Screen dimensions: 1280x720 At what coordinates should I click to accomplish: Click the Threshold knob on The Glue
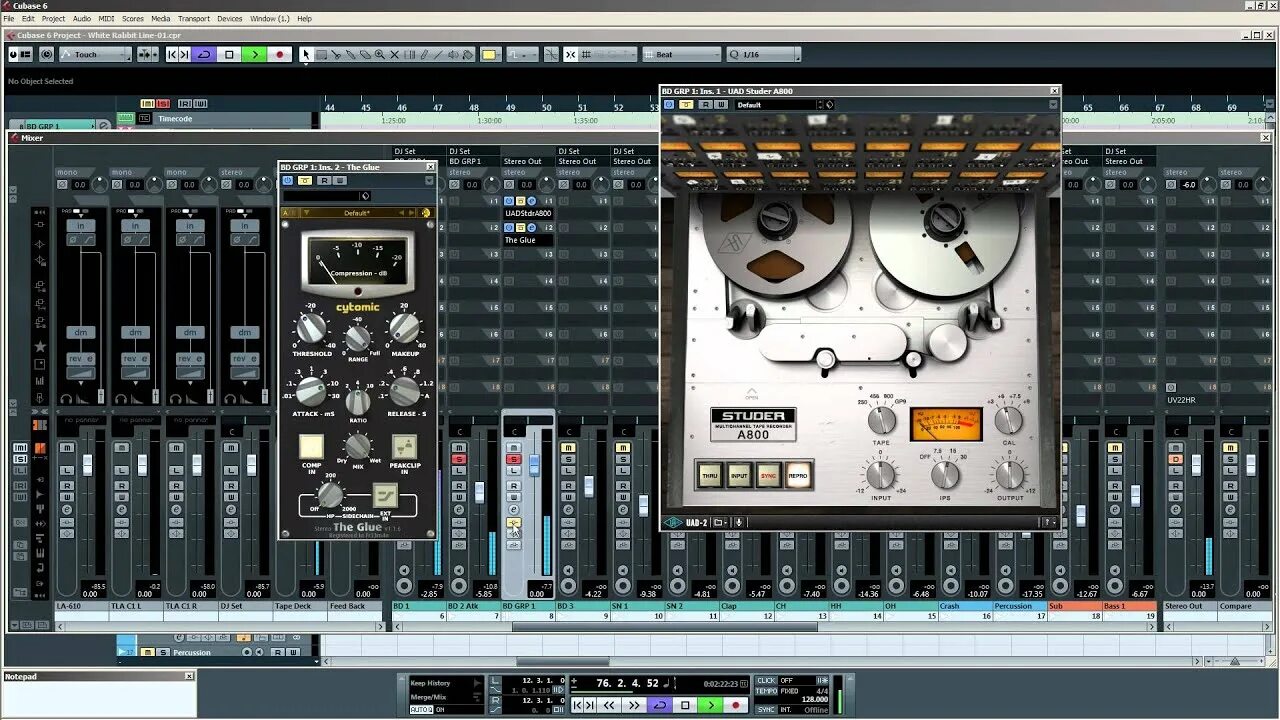pyautogui.click(x=312, y=327)
